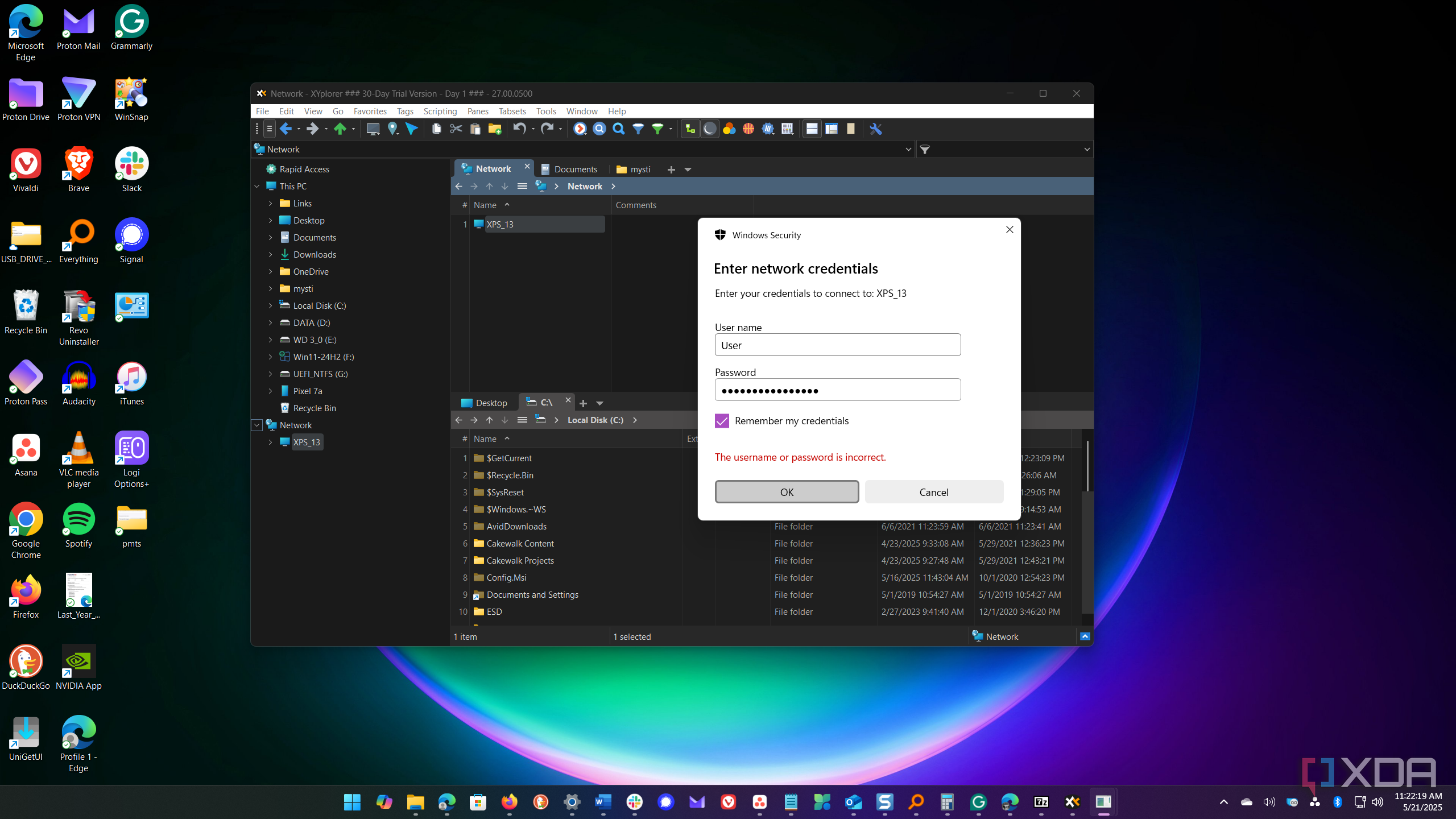Screen dimensions: 1456x819
Task: Click the This PC monitor toolbar icon
Action: point(373,129)
